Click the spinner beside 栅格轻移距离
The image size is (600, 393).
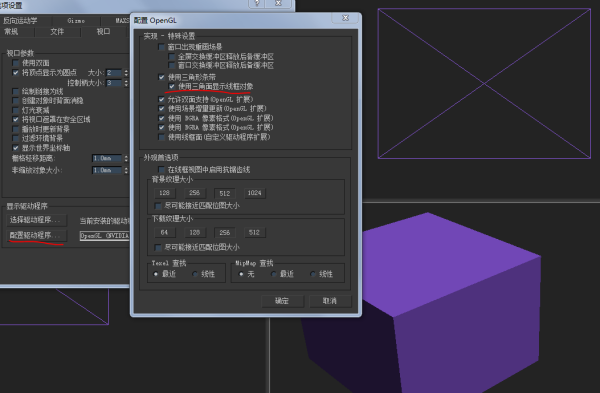pos(126,158)
